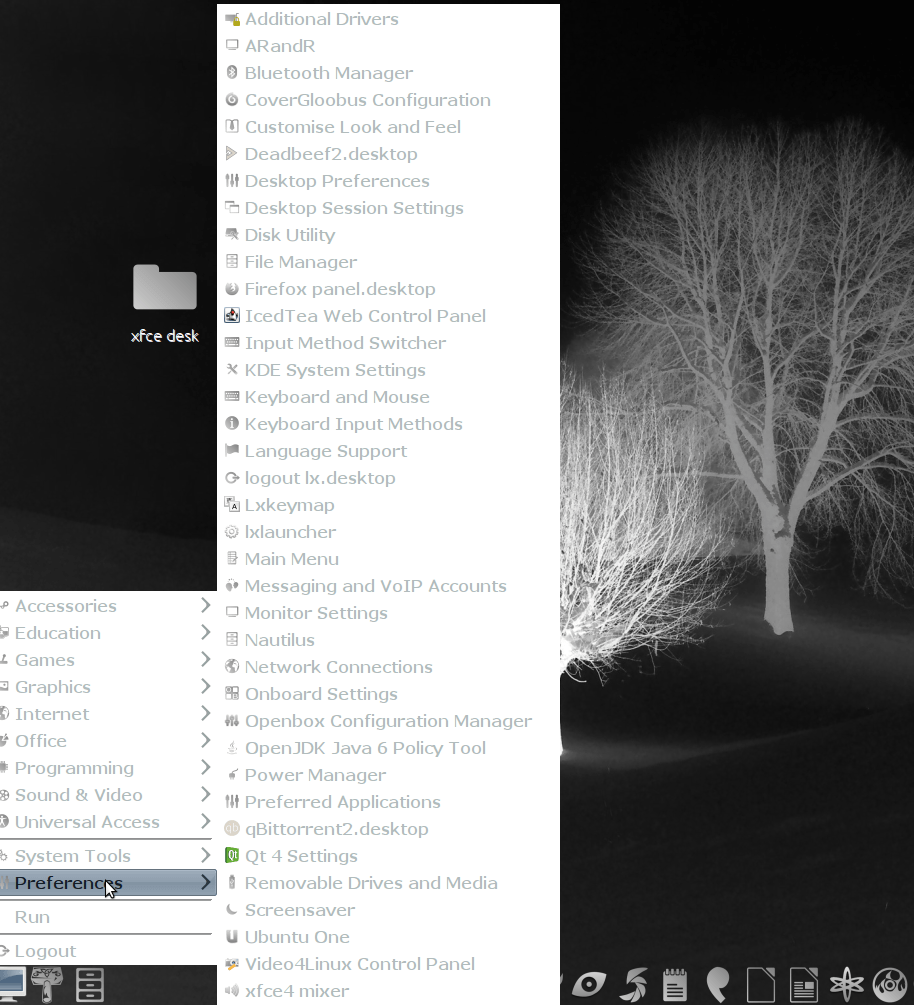Viewport: 914px width, 1005px height.
Task: Click the notepad icon in bottom dock
Action: click(674, 984)
